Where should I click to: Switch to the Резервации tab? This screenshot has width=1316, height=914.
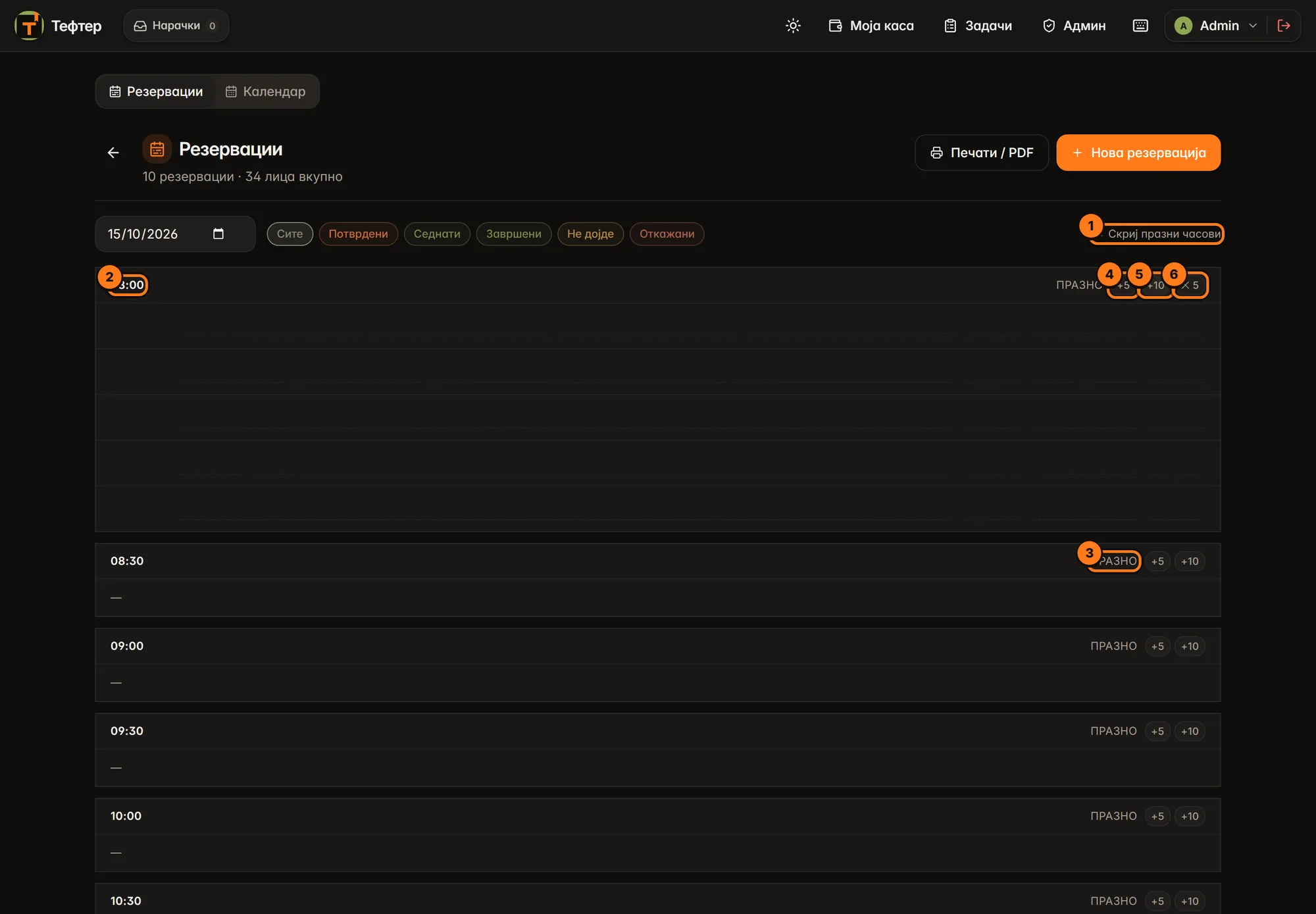tap(156, 91)
